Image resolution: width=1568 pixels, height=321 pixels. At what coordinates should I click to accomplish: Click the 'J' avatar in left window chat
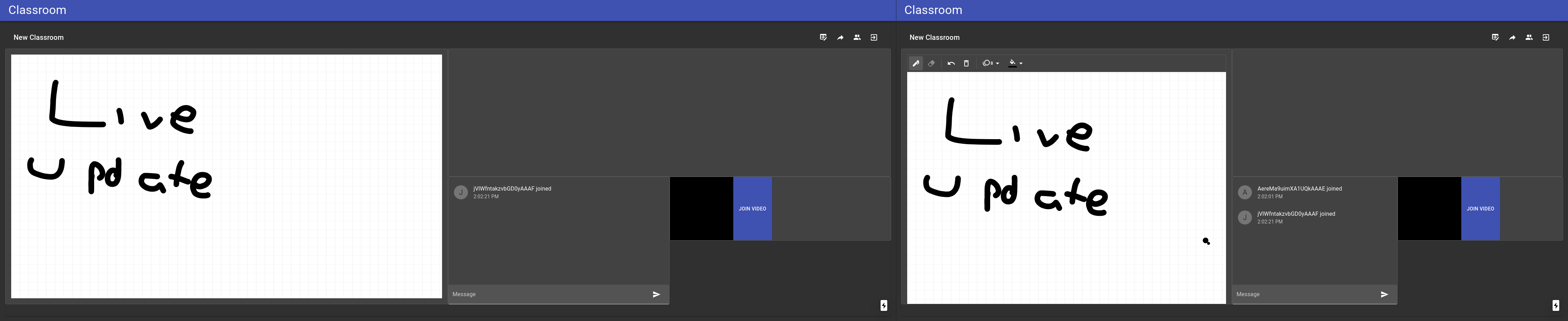[461, 192]
